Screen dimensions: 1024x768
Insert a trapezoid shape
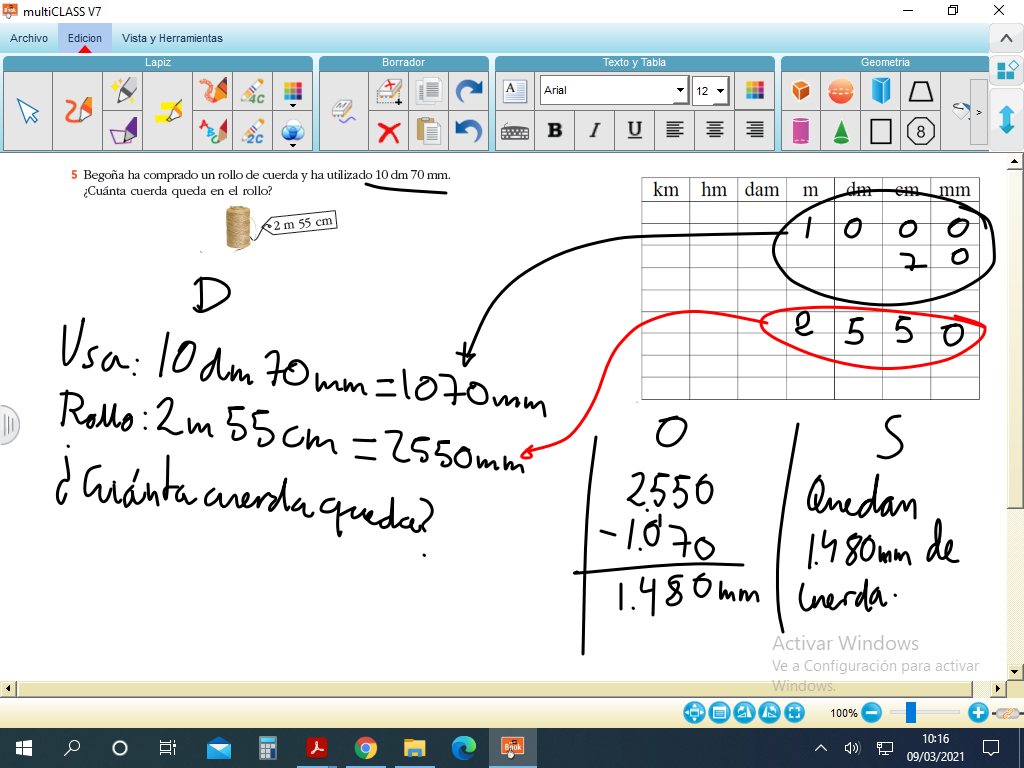tap(921, 91)
